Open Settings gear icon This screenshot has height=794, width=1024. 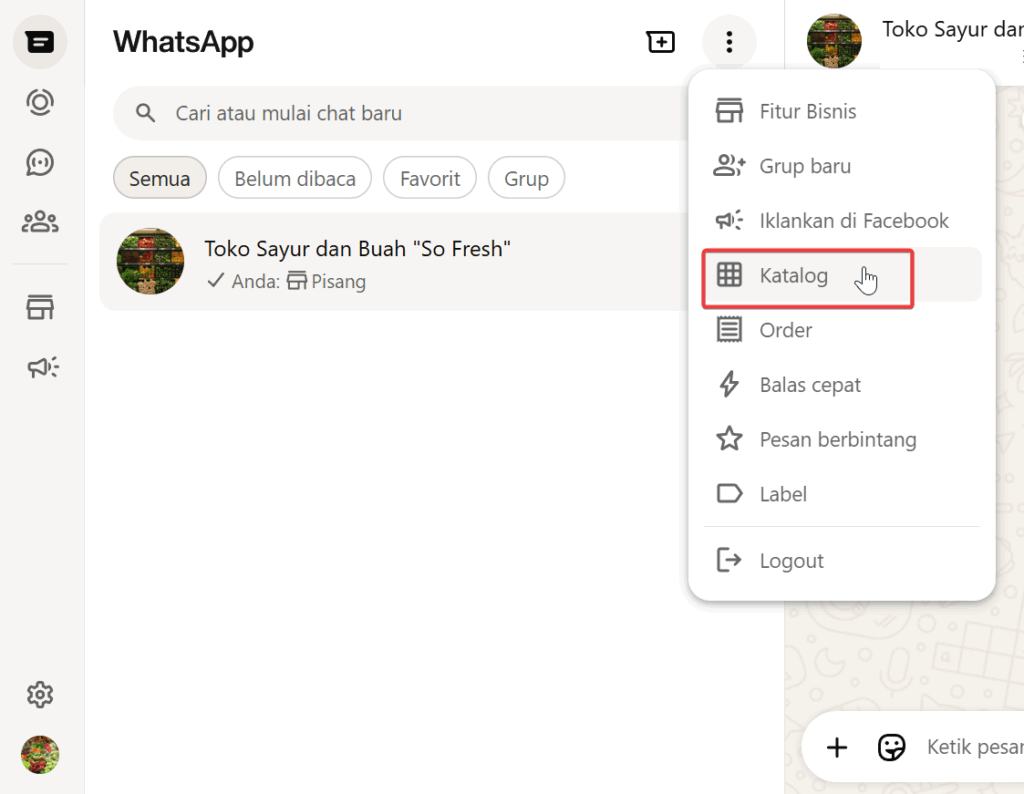pyautogui.click(x=40, y=694)
